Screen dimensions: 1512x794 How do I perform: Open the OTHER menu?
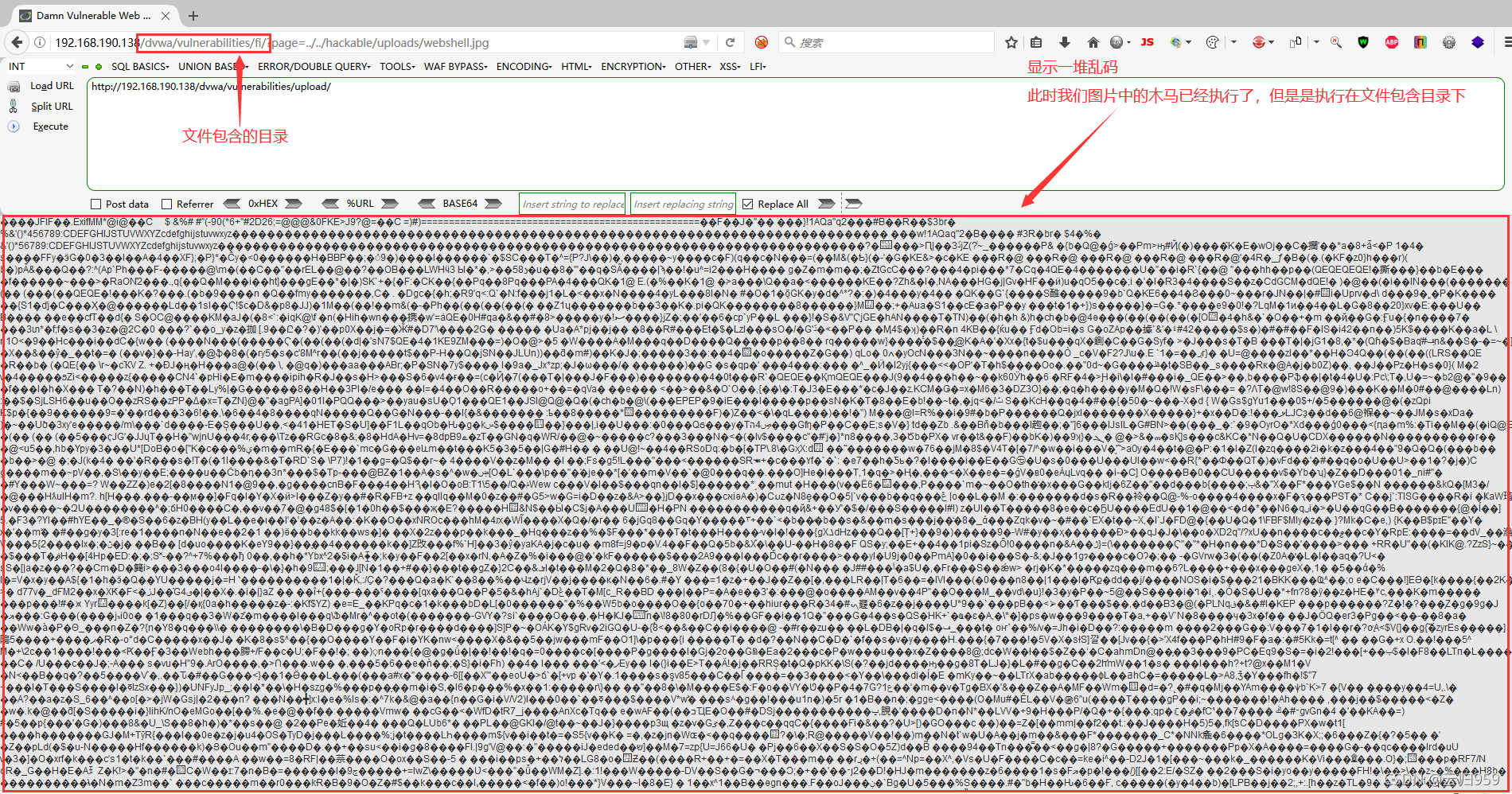tap(693, 67)
